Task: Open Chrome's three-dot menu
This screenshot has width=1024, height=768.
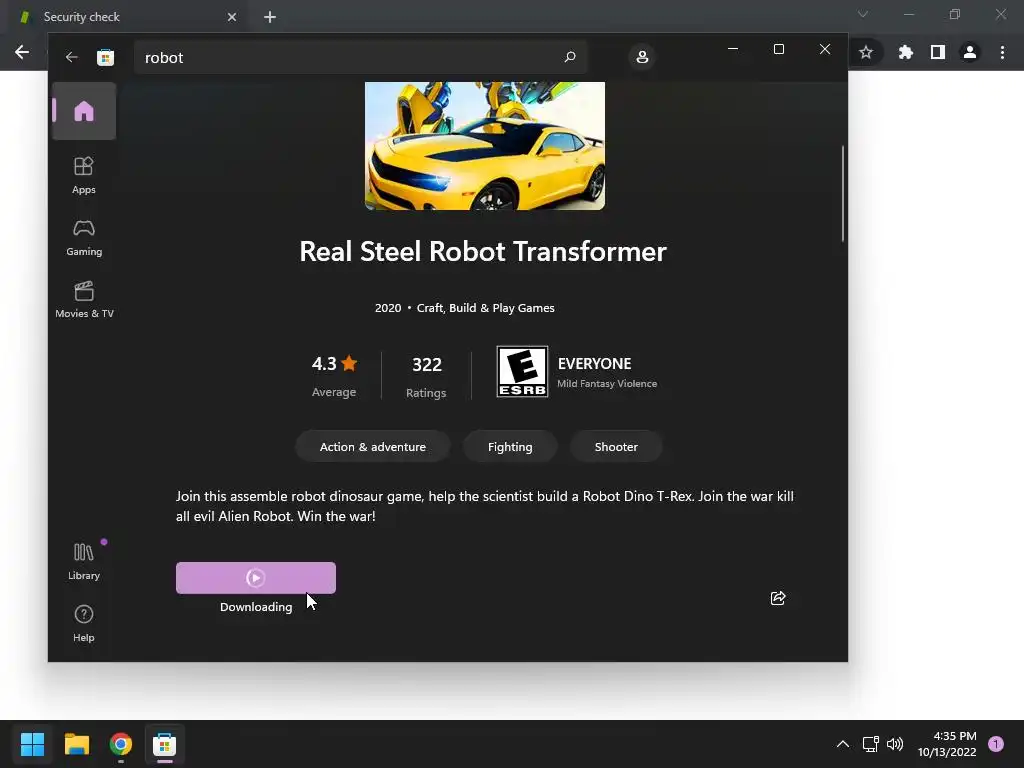Action: [x=1002, y=52]
